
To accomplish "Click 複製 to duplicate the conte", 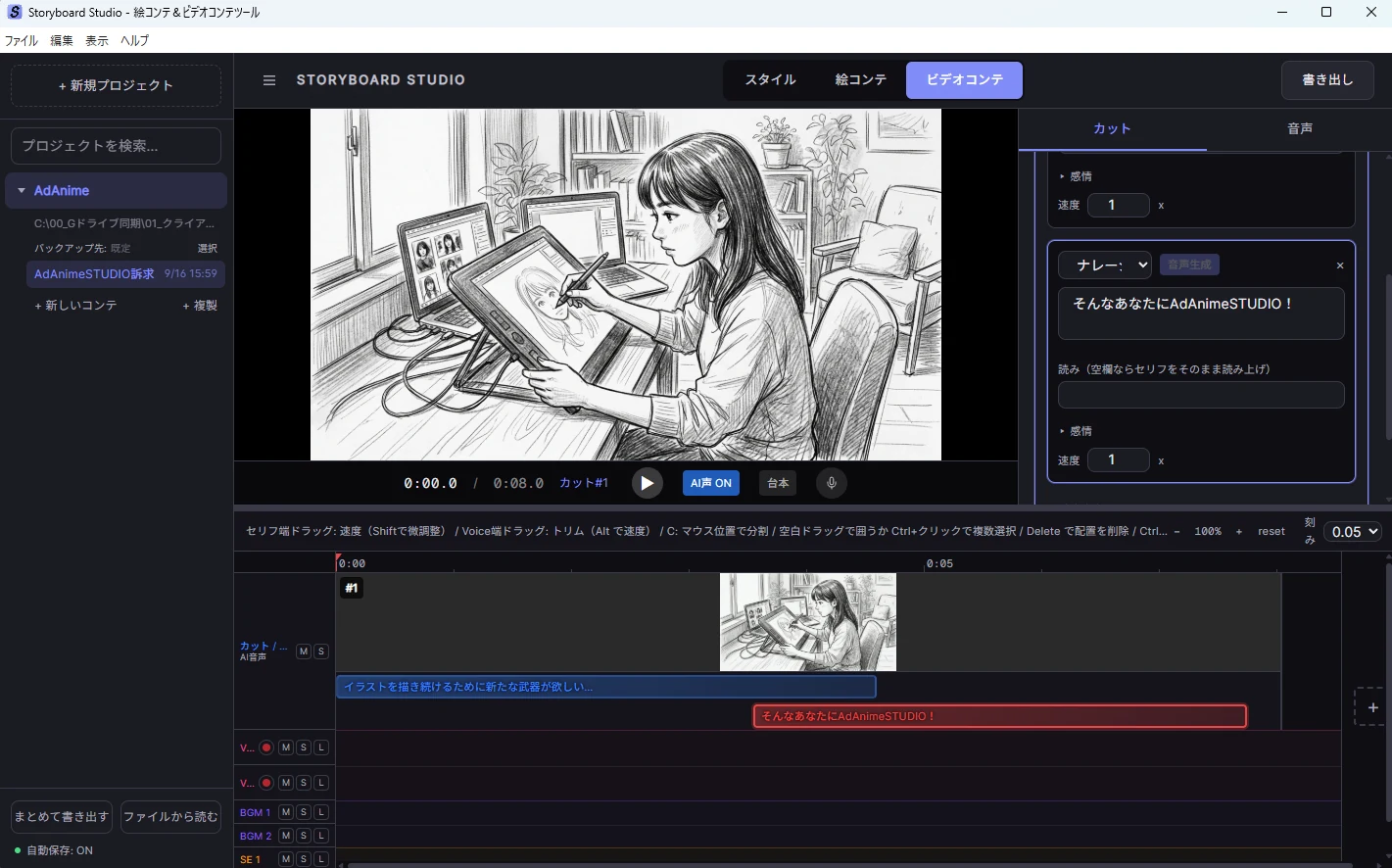I will pyautogui.click(x=200, y=306).
